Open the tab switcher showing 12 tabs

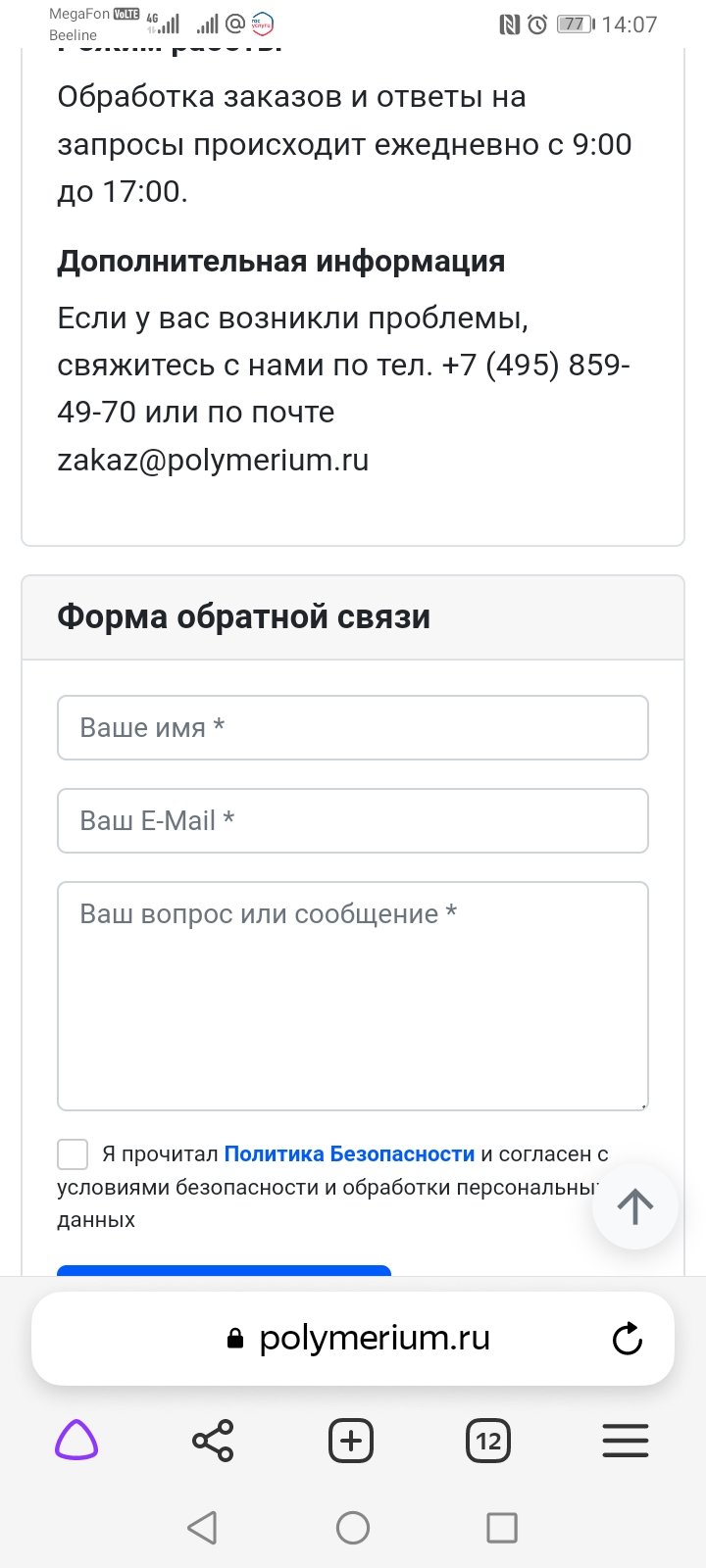point(488,1441)
